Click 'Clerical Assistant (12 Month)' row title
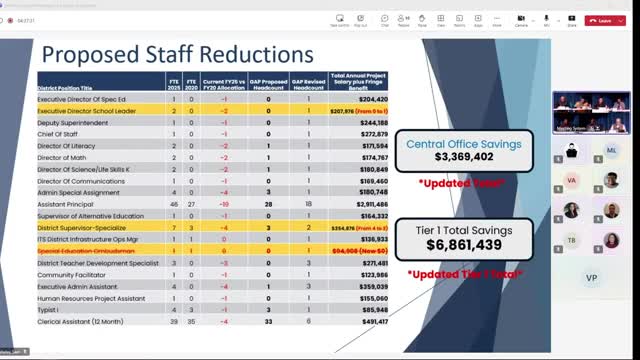This screenshot has height=360, width=640. (80, 322)
